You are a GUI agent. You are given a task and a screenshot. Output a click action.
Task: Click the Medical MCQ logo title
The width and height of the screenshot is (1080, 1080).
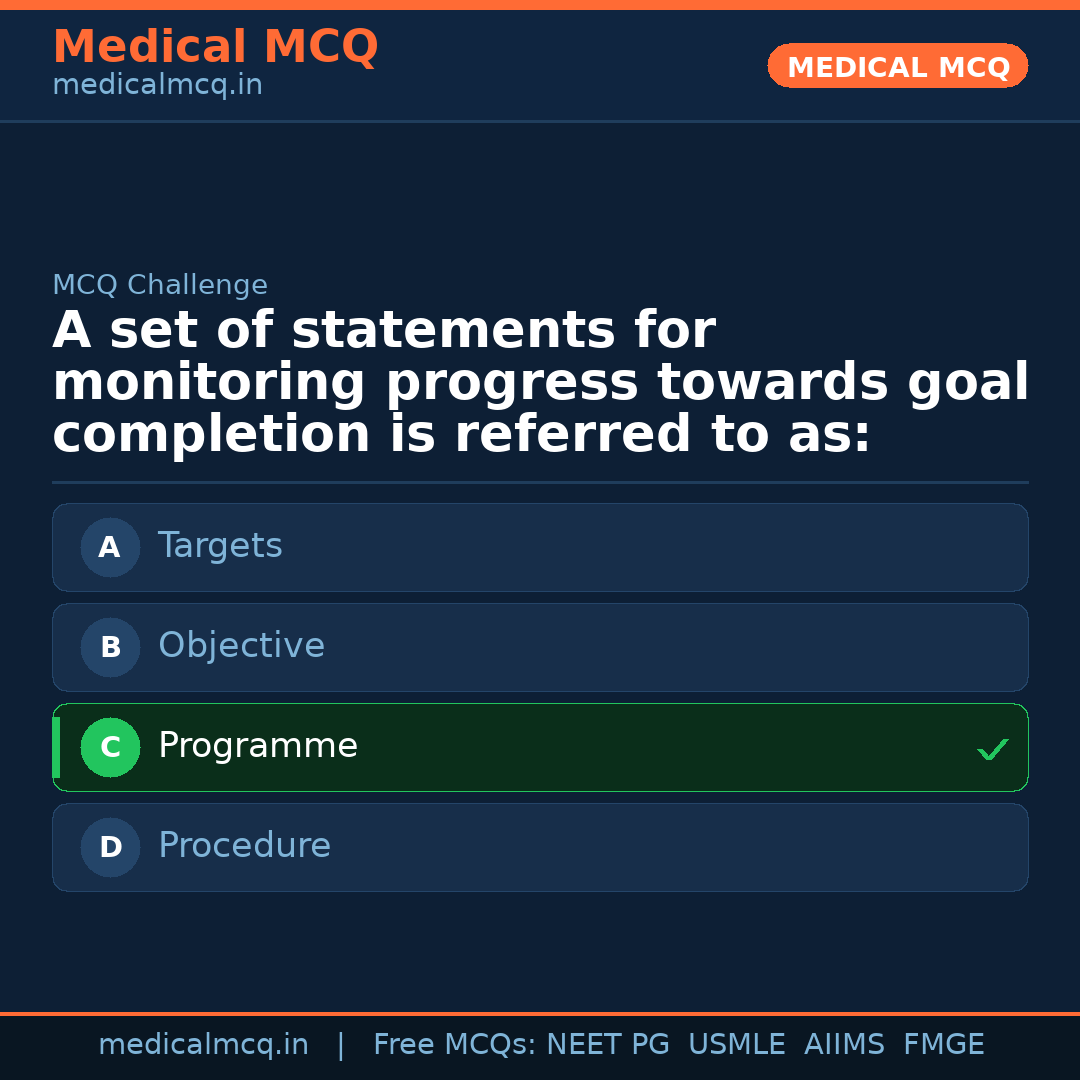(215, 47)
